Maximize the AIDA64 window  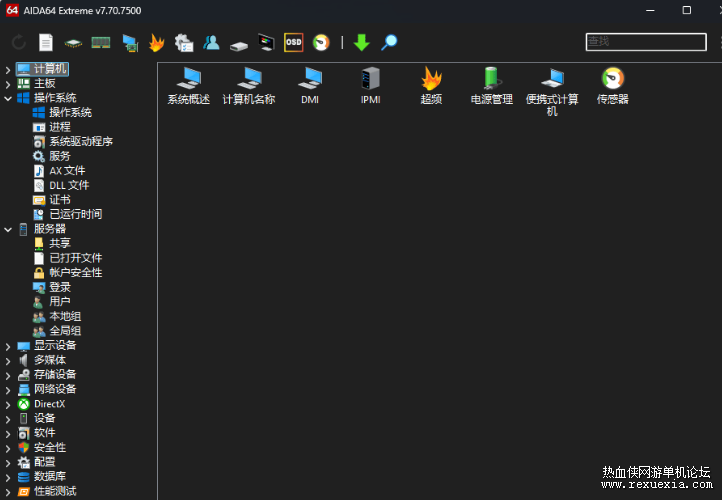[x=687, y=10]
